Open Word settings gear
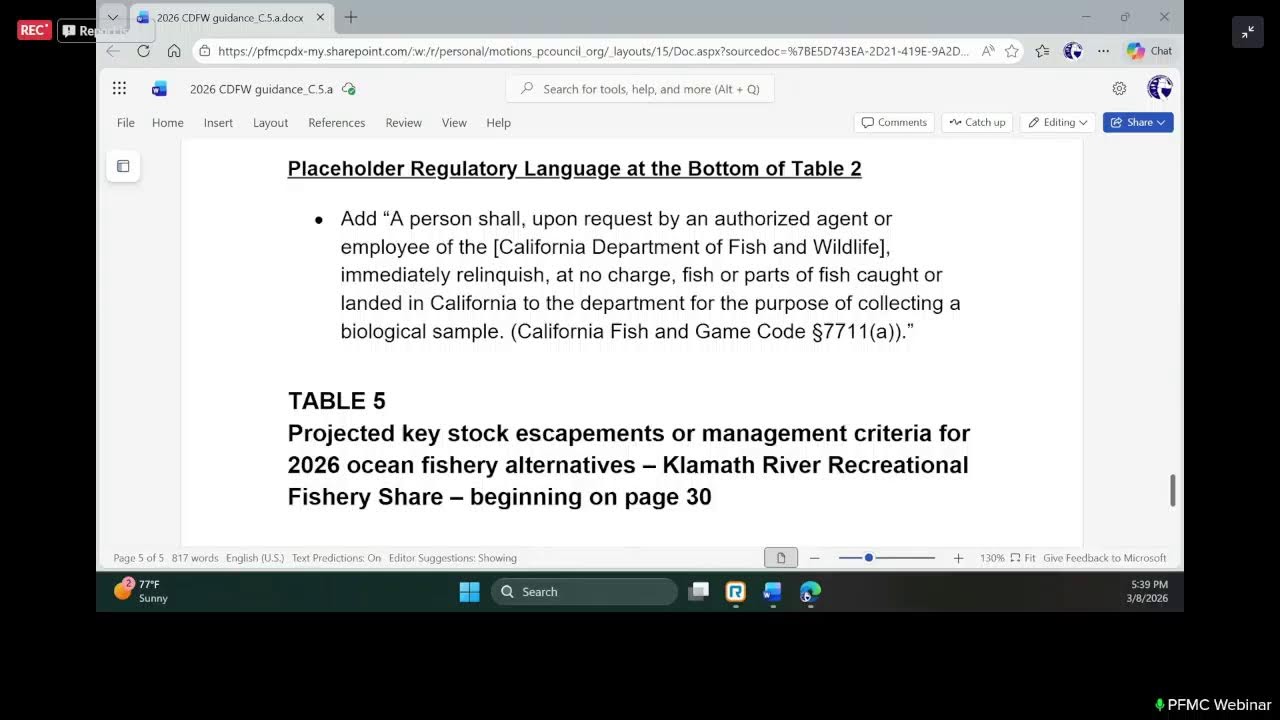Viewport: 1280px width, 720px height. pos(1119,88)
